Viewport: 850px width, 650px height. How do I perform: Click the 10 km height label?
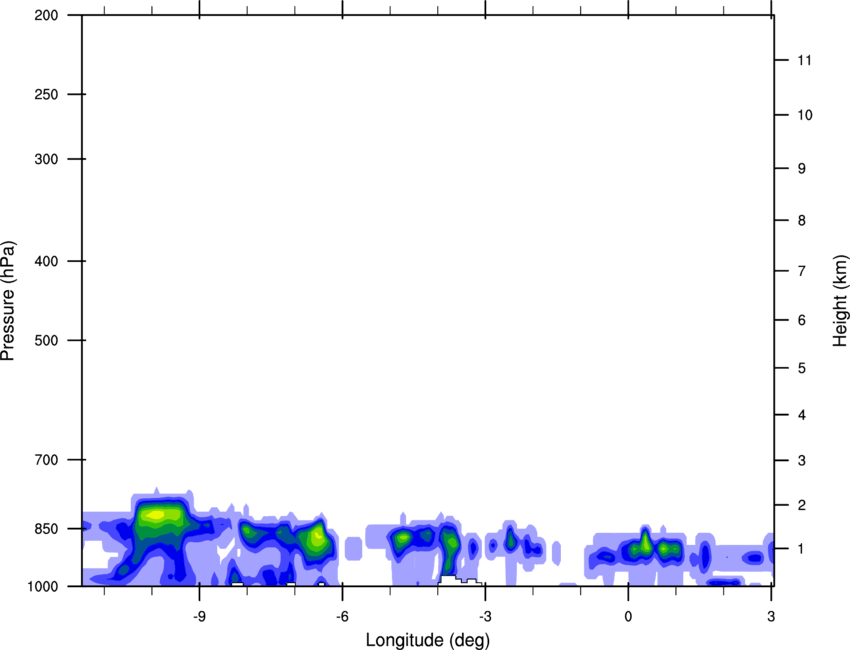coord(805,115)
